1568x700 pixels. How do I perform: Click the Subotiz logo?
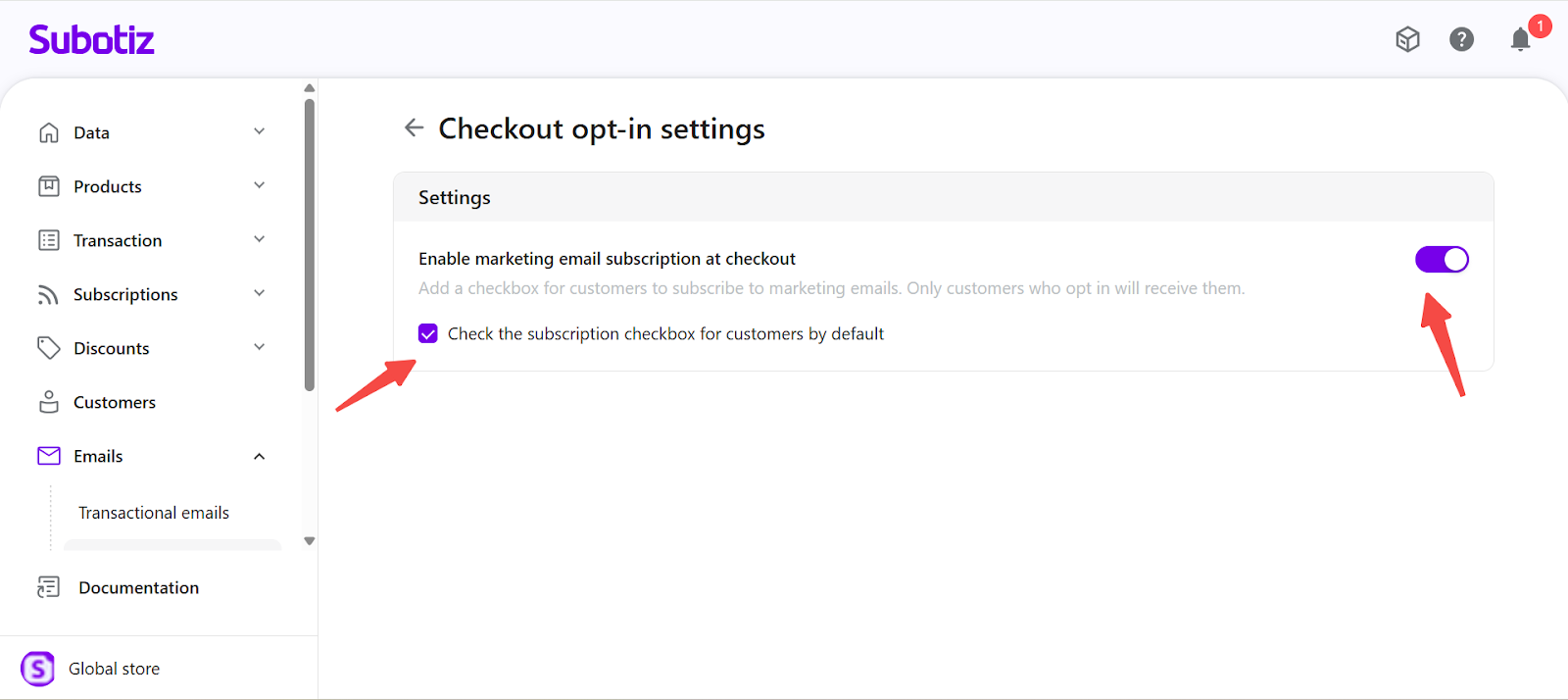[x=91, y=40]
